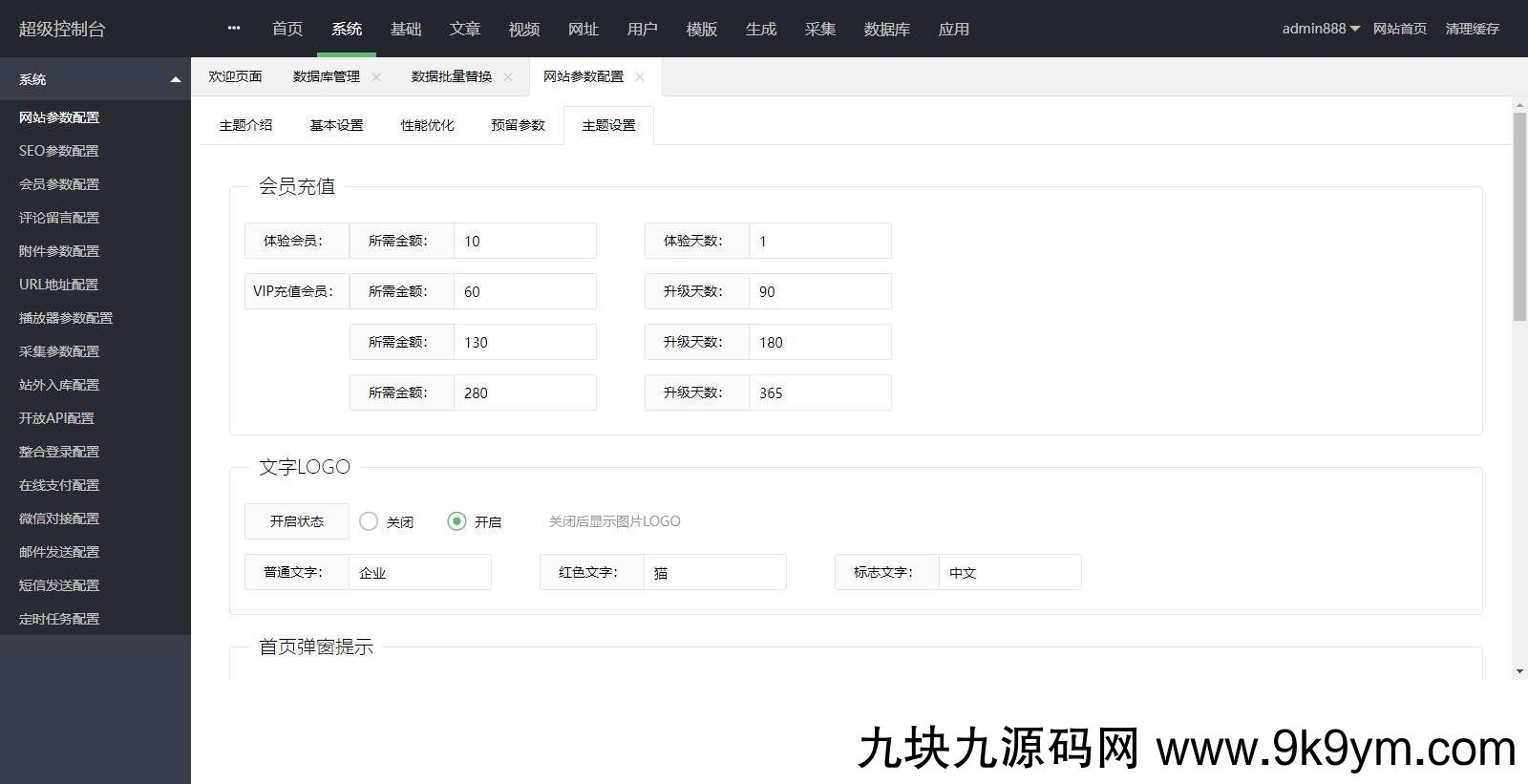The height and width of the screenshot is (784, 1528).
Task: Select the 开启 radio for text LOGO
Action: (x=456, y=521)
